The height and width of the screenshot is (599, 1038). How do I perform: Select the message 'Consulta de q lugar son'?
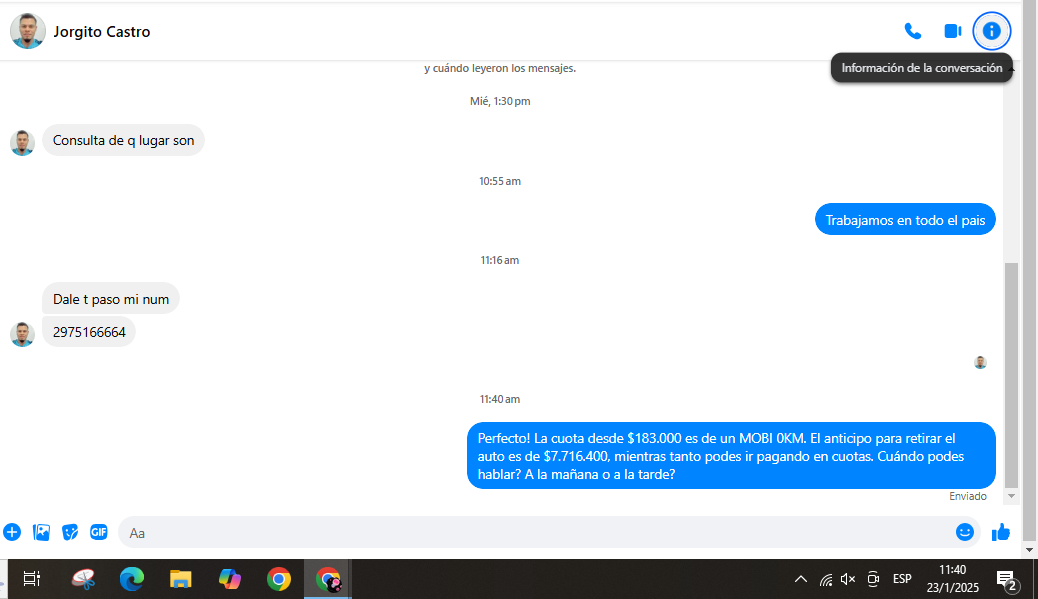[x=123, y=140]
